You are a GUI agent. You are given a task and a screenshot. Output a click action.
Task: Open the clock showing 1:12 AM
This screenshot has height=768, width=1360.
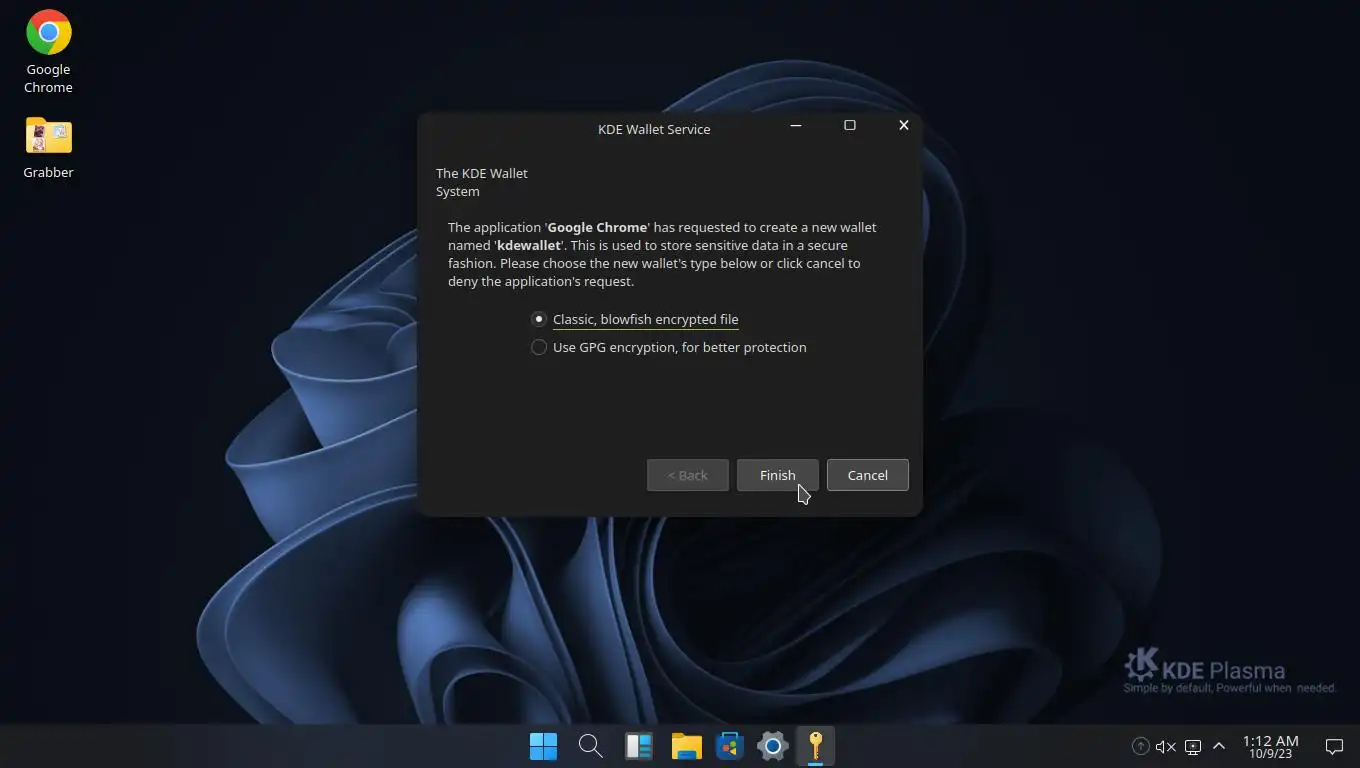tap(1270, 746)
